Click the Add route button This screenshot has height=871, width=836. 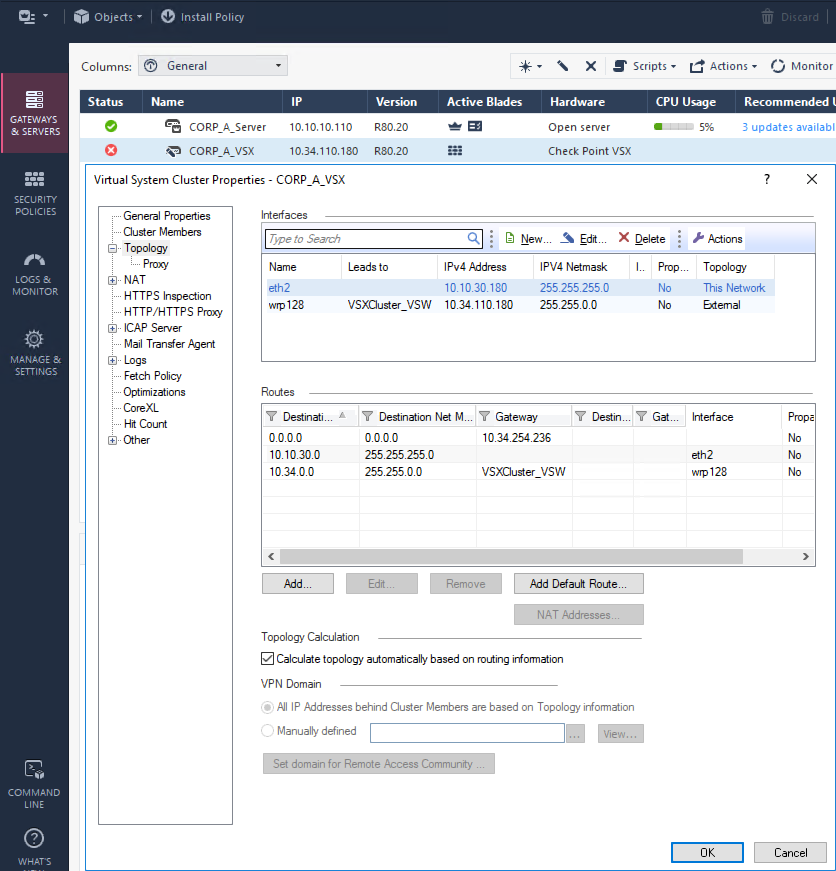pyautogui.click(x=298, y=584)
